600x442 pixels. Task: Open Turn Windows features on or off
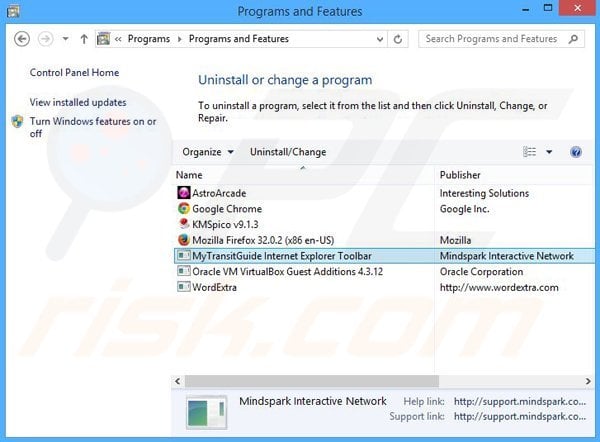coord(93,127)
